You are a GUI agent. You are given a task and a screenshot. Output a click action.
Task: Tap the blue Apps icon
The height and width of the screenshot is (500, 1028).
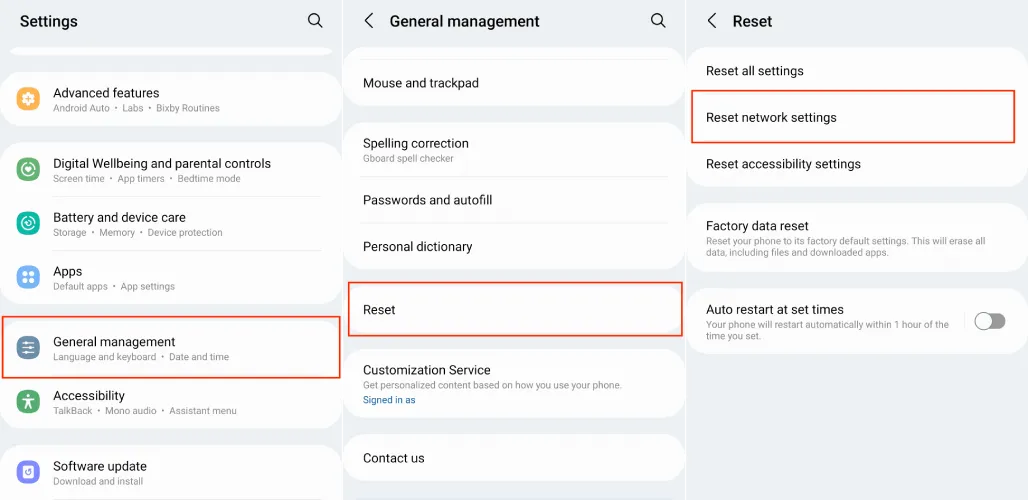coord(29,277)
